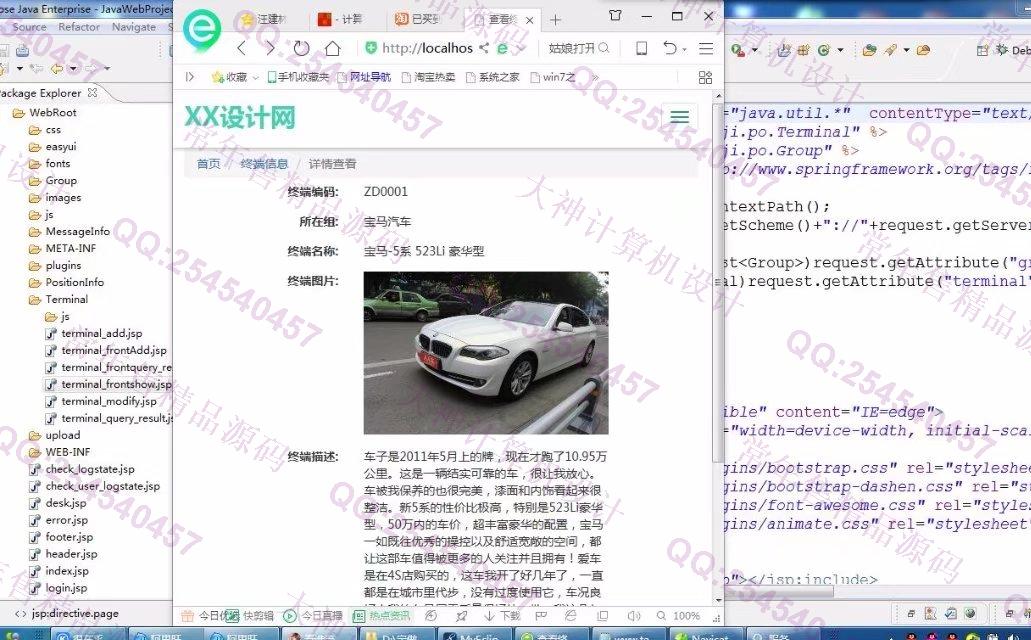Show more bookmarks chevron
Image resolution: width=1031 pixels, height=640 pixels.
(x=596, y=78)
